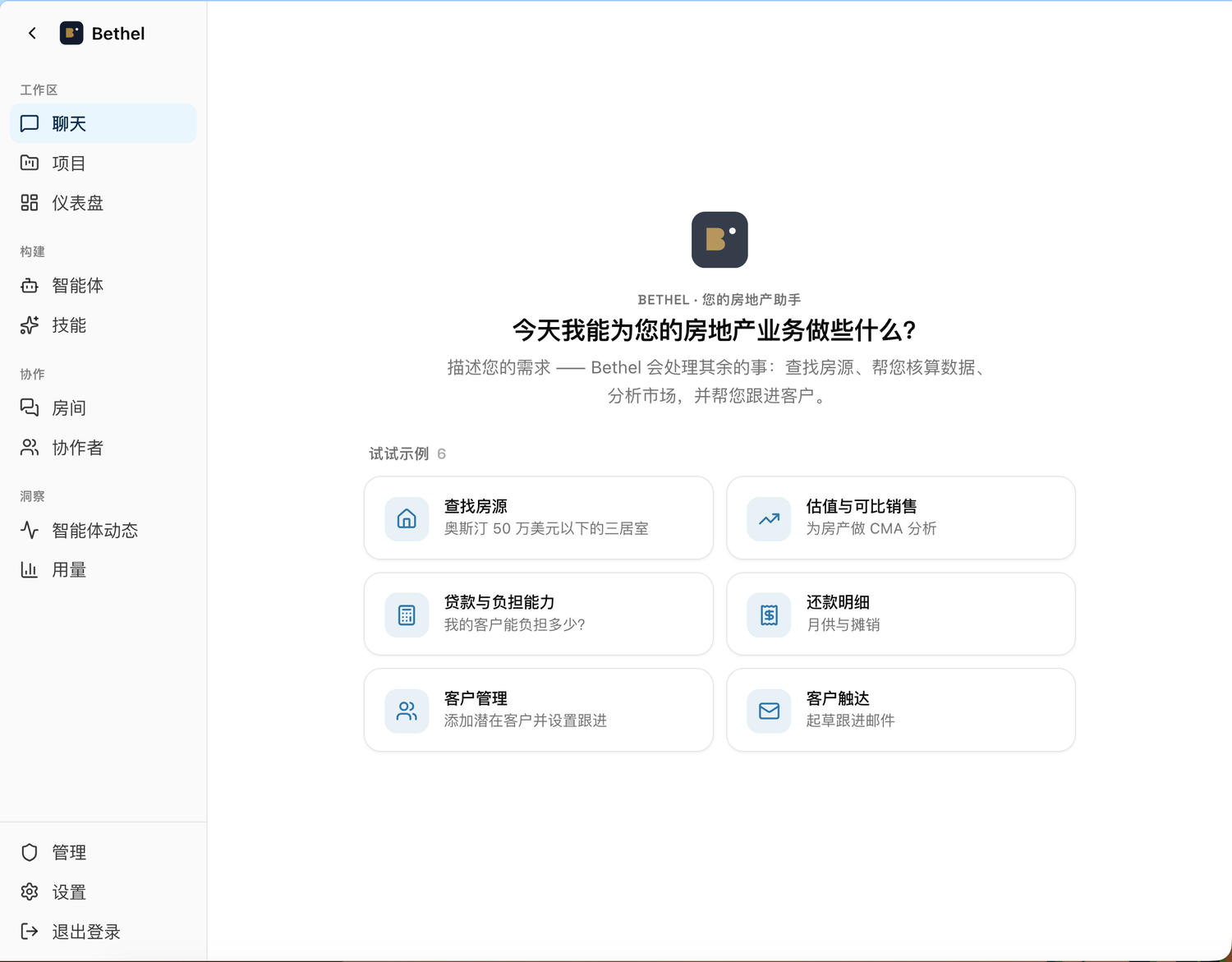Click the 智能体动态 activity pulse icon

click(30, 530)
